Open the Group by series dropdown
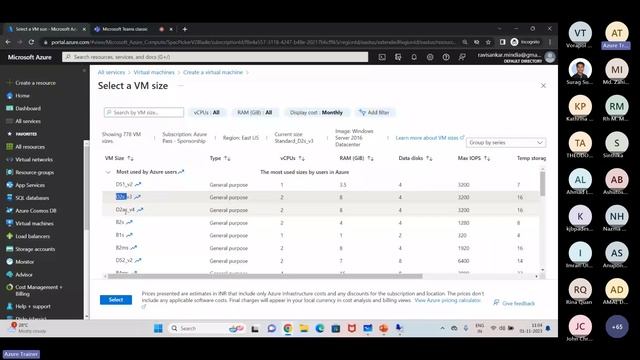Viewport: 640px width, 360px height. click(x=506, y=142)
